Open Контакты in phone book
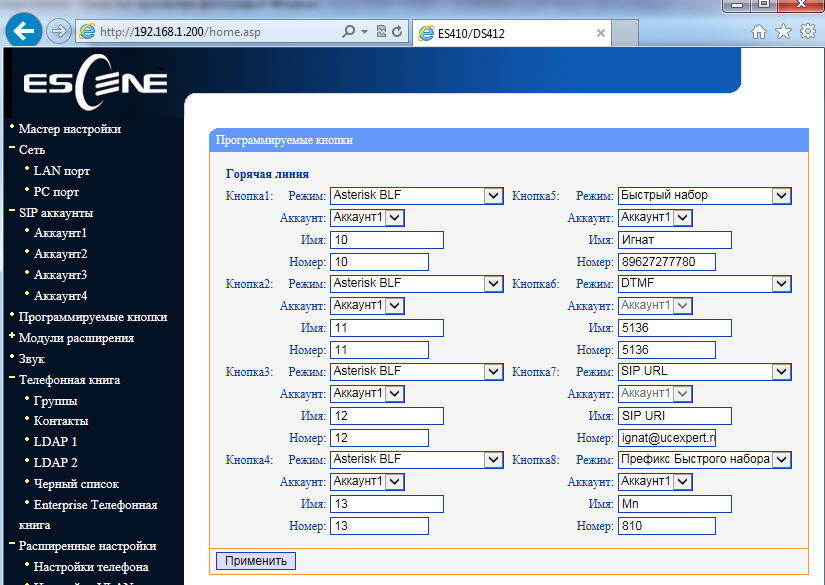This screenshot has height=585, width=825. pos(61,421)
